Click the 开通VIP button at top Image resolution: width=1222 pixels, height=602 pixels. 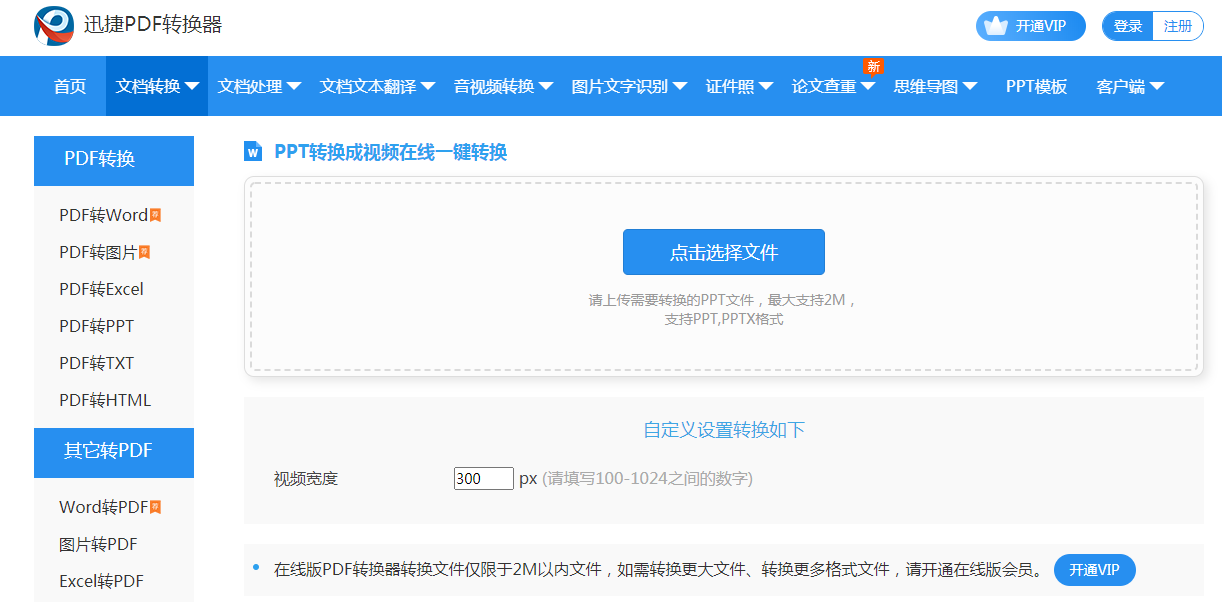tap(1031, 26)
